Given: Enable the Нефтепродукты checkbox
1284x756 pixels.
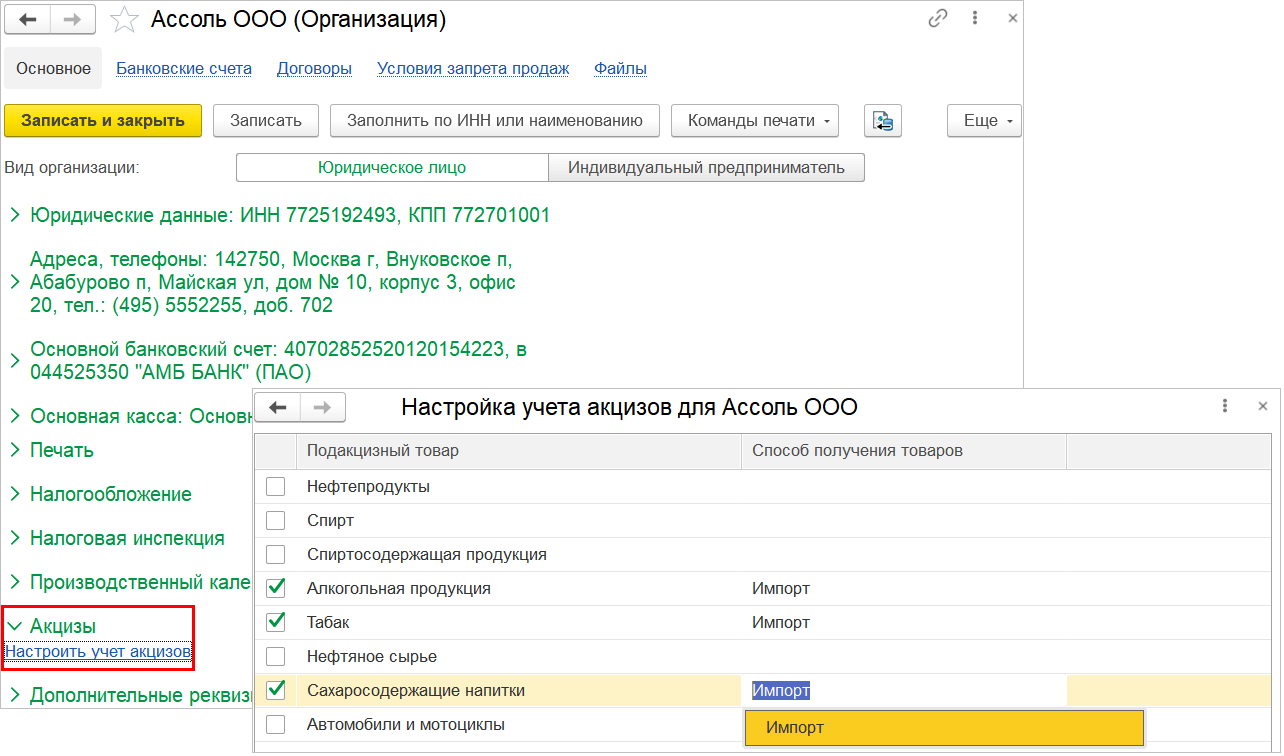Looking at the screenshot, I should [x=276, y=487].
